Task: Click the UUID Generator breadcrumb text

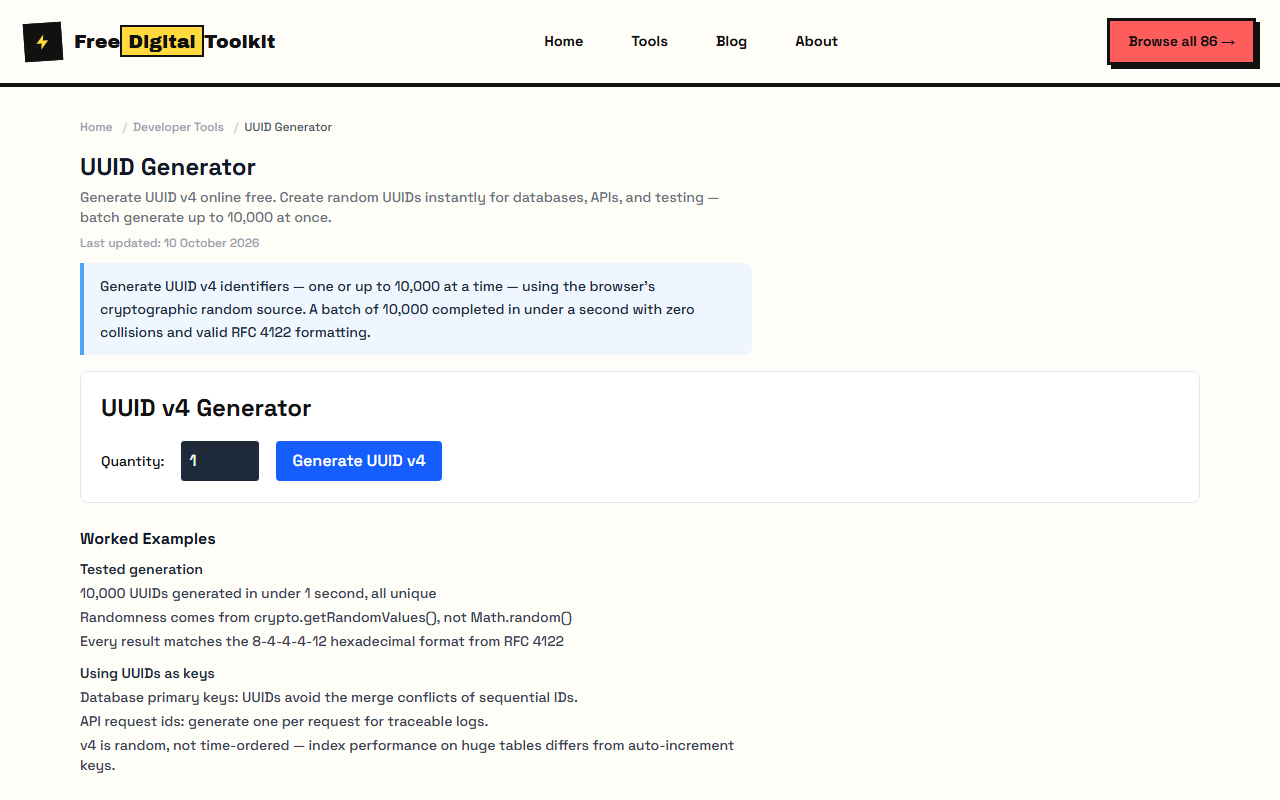Action: point(288,127)
